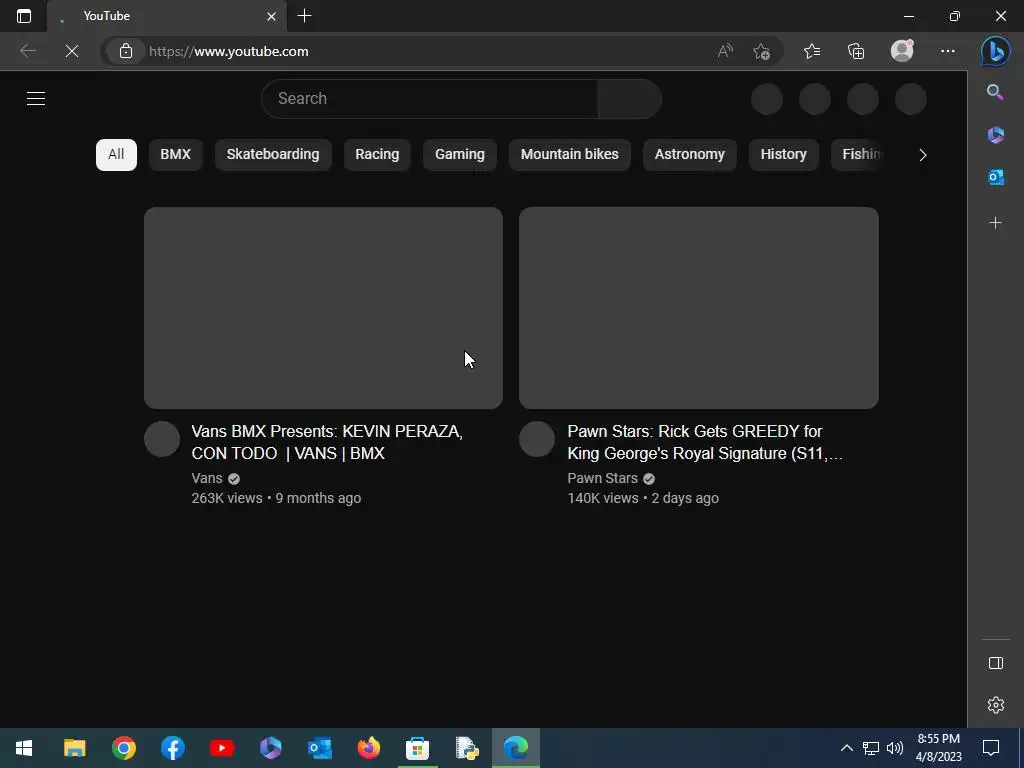Select the Racing filter chip
This screenshot has width=1024, height=768.
point(377,155)
